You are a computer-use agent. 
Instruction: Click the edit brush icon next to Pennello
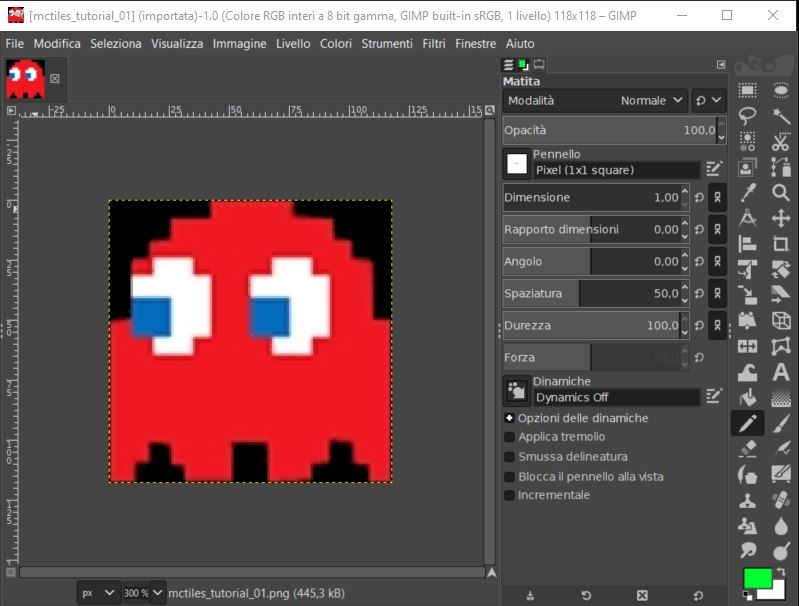(713, 168)
